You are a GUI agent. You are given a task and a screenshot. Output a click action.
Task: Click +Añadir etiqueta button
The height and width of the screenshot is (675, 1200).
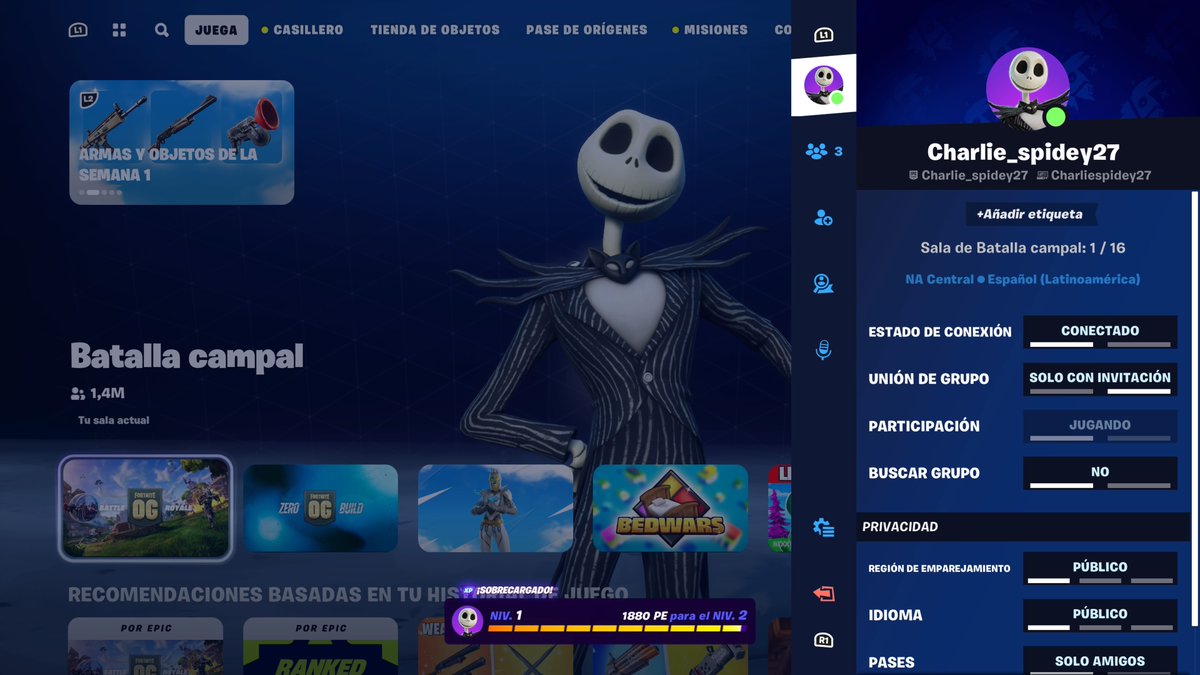click(1029, 214)
